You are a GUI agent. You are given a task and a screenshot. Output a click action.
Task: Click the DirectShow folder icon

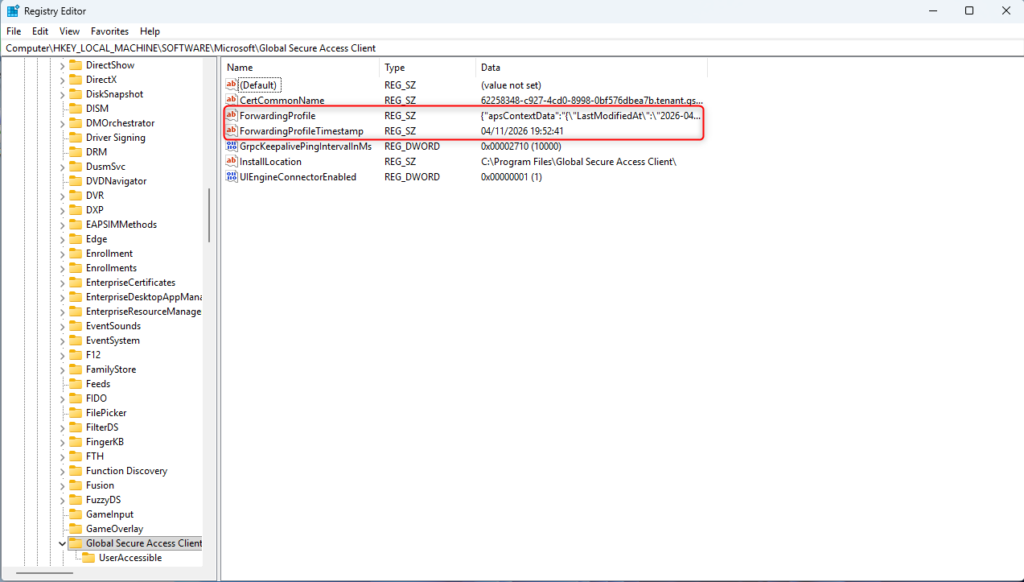(x=76, y=65)
